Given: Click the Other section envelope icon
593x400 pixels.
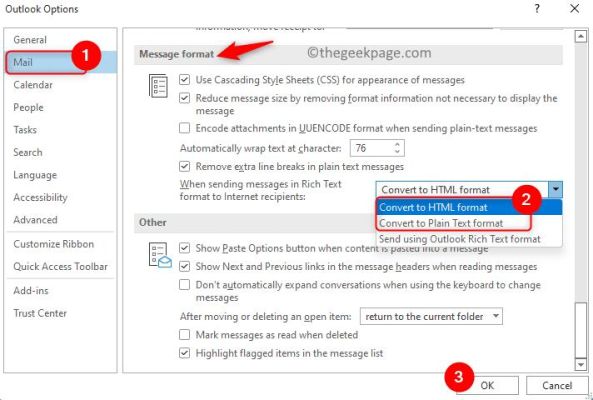Looking at the screenshot, I should [160, 255].
